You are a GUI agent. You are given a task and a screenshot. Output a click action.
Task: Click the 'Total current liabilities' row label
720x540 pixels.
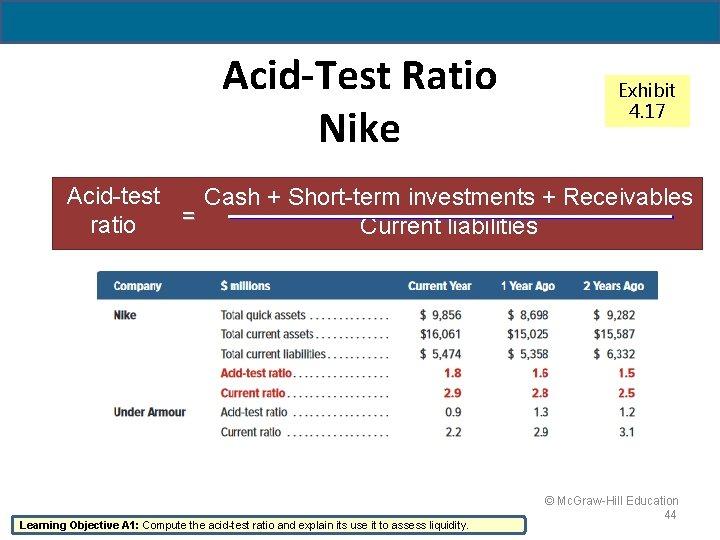coord(273,354)
